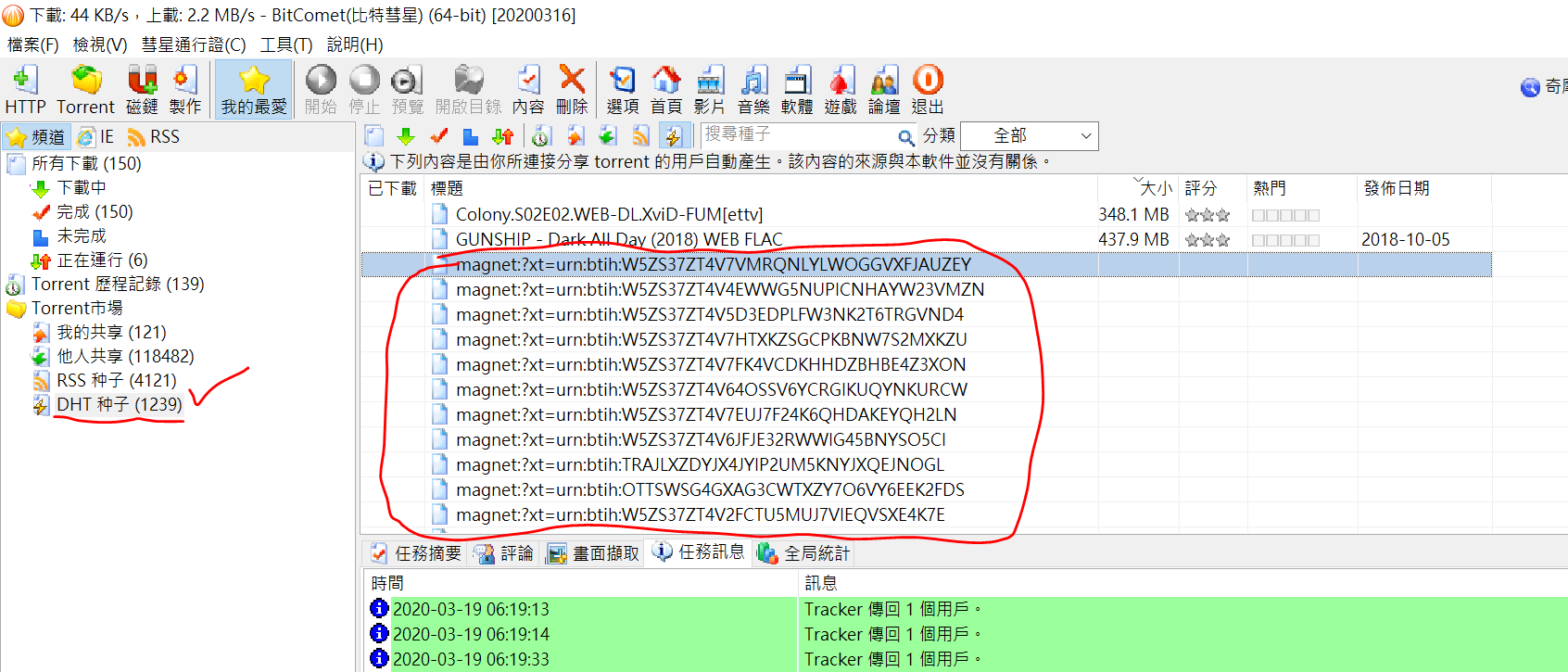Select DHT 種子 (1239) tree item
The width and height of the screenshot is (1568, 672).
point(119,404)
